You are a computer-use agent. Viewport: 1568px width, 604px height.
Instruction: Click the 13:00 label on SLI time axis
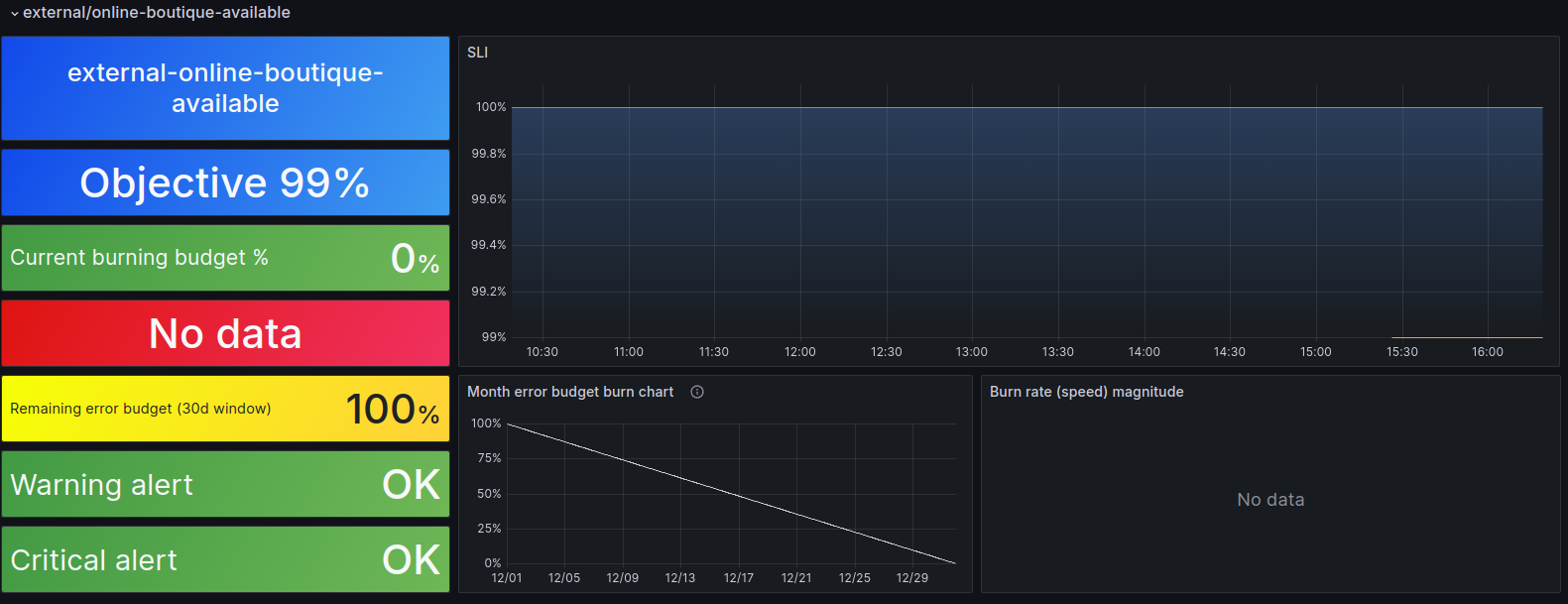pyautogui.click(x=971, y=352)
